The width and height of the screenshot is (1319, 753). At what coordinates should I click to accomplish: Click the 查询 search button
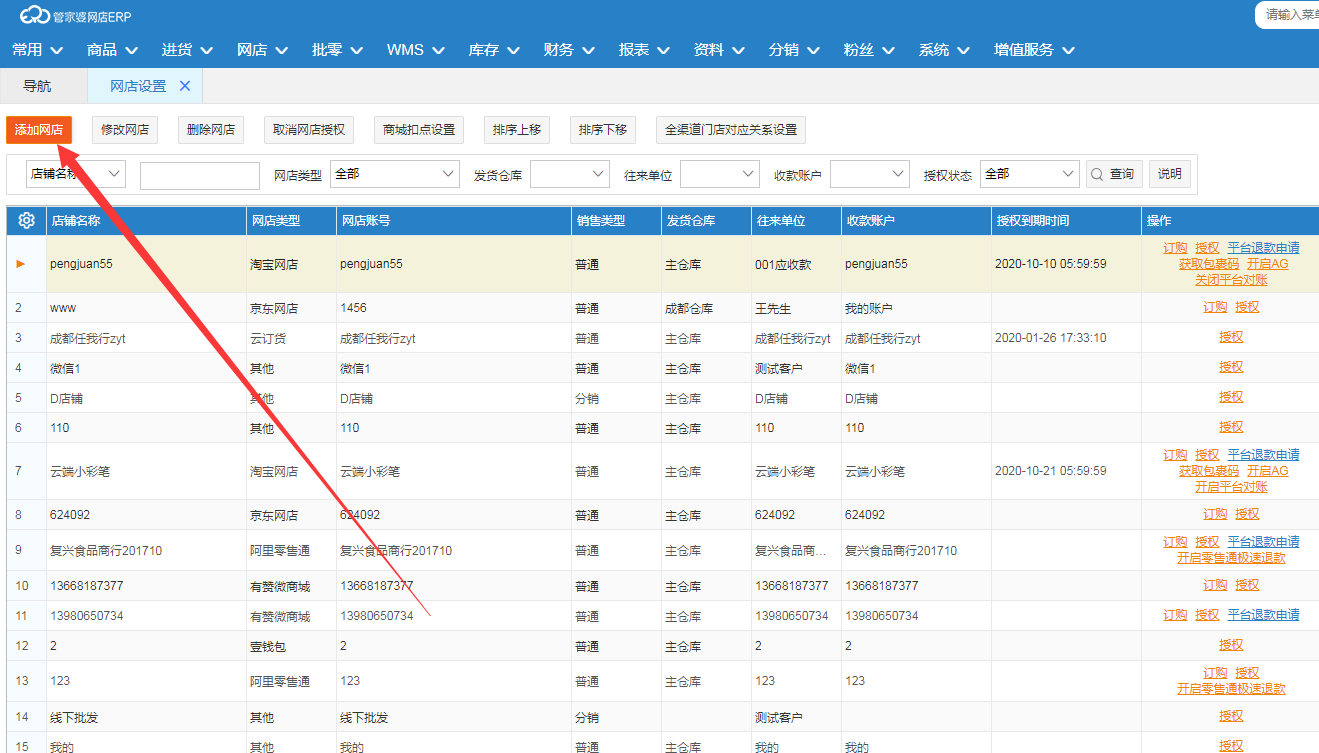pos(1114,174)
